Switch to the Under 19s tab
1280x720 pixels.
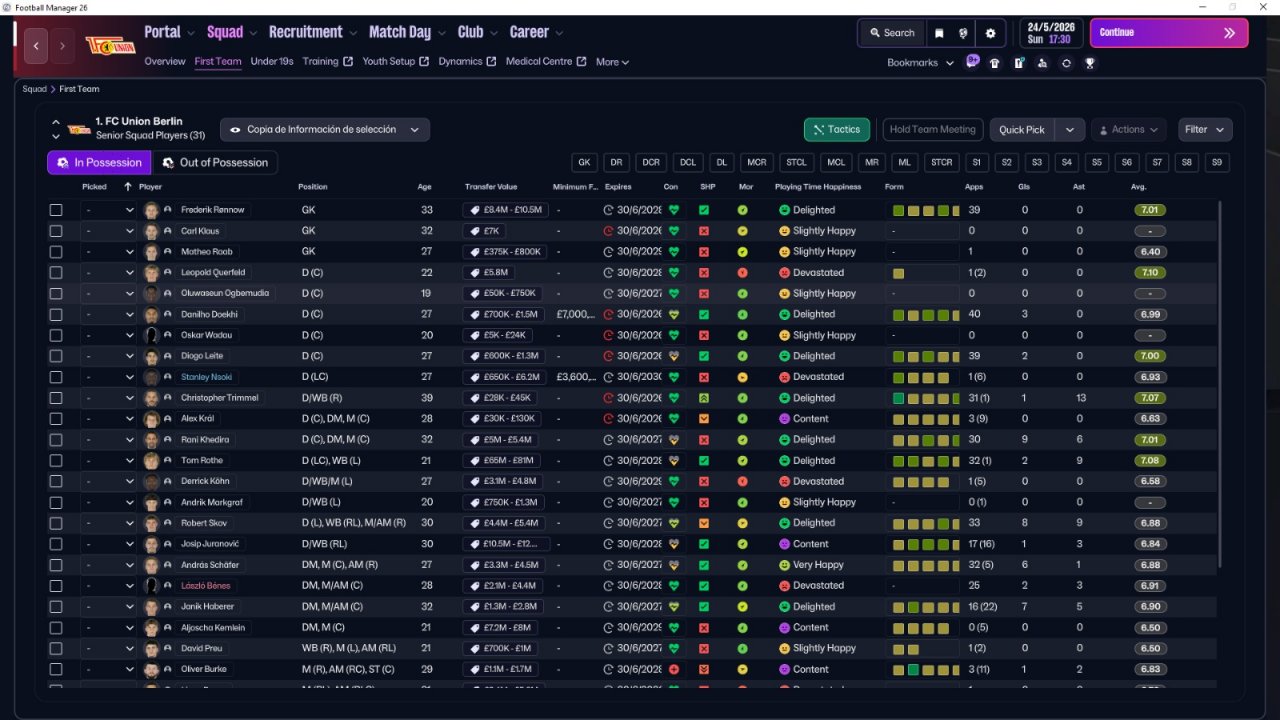[x=272, y=61]
